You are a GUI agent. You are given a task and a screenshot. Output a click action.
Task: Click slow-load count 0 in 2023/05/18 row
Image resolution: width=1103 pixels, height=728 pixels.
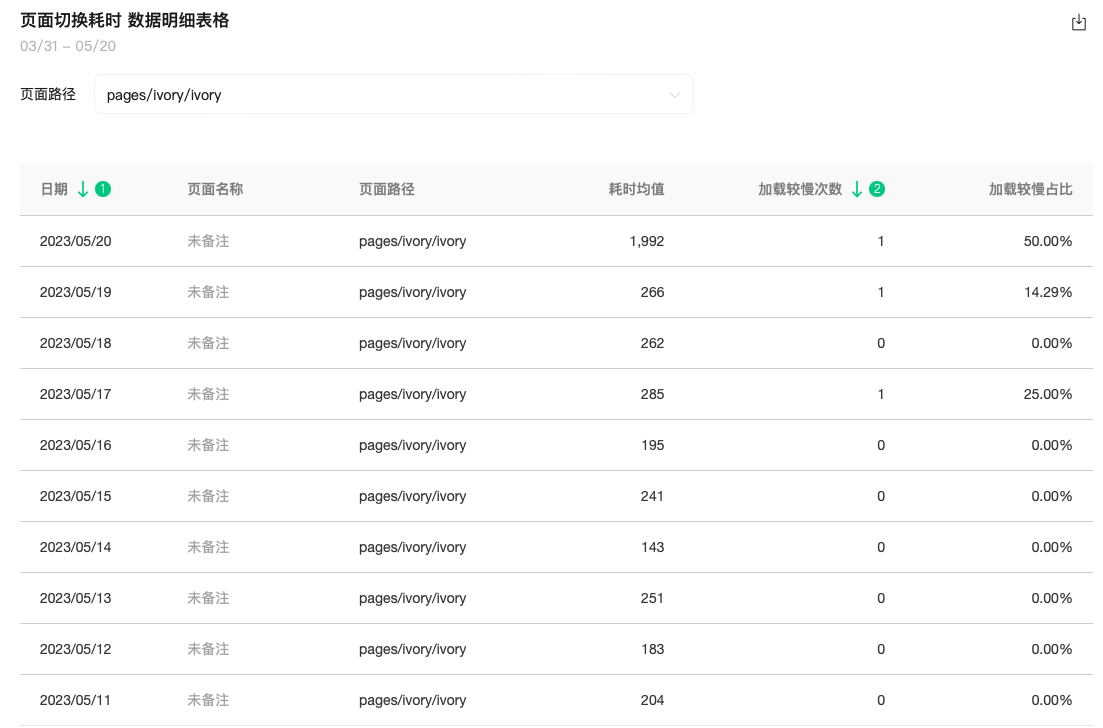click(x=881, y=343)
